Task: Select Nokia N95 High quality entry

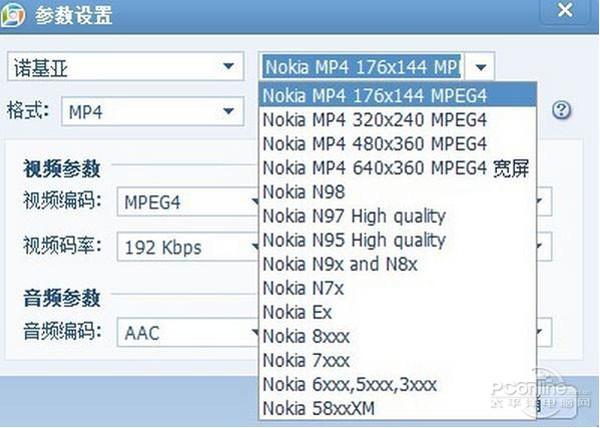Action: (x=398, y=240)
